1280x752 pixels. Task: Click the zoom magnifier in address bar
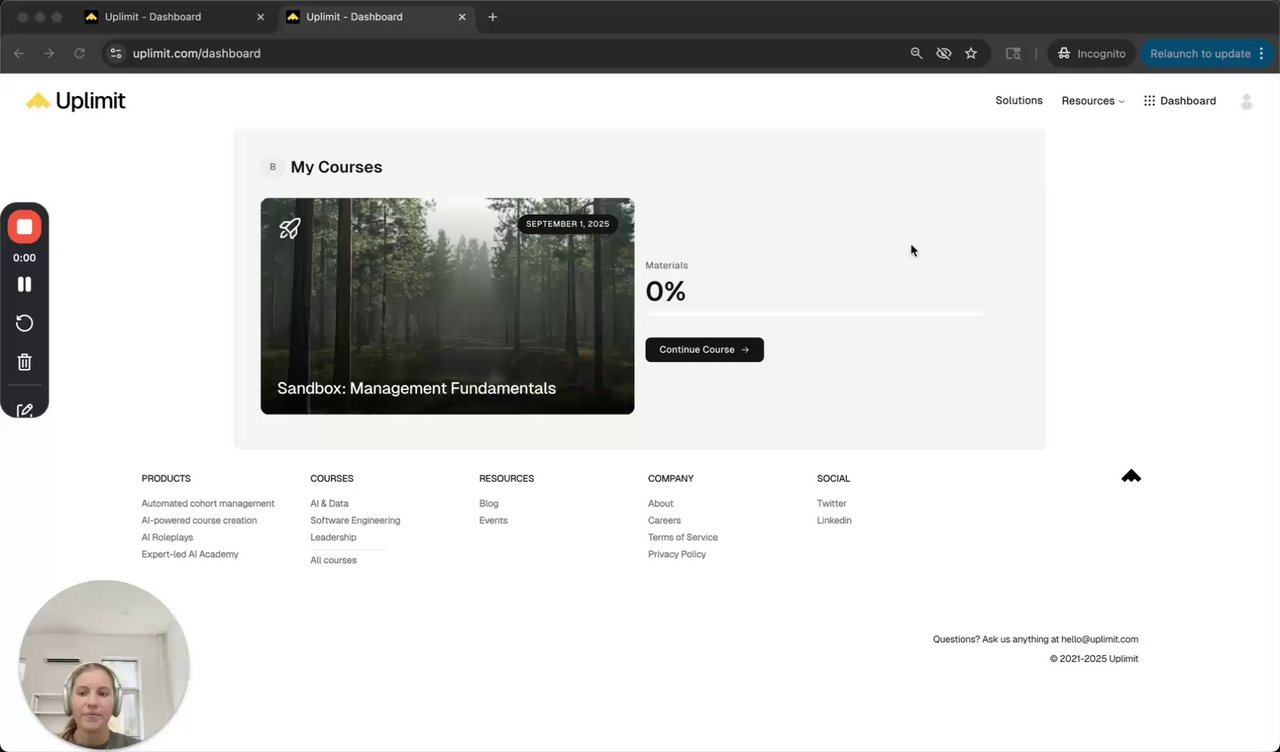[916, 54]
